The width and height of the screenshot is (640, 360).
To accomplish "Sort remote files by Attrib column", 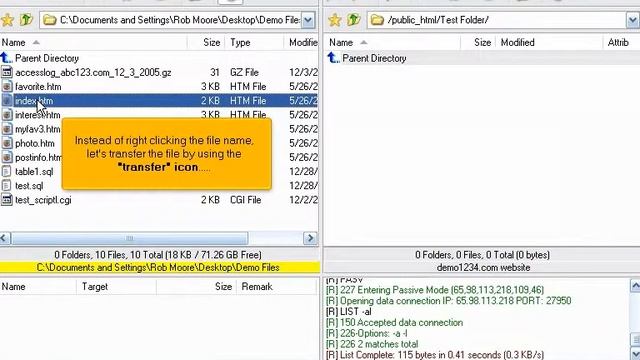I will (621, 42).
